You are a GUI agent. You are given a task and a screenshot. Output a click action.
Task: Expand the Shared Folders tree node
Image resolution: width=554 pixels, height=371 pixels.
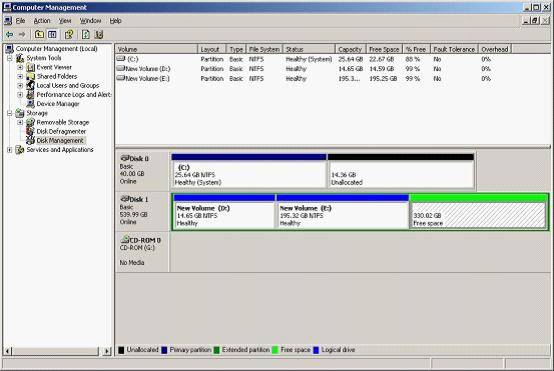[20, 76]
